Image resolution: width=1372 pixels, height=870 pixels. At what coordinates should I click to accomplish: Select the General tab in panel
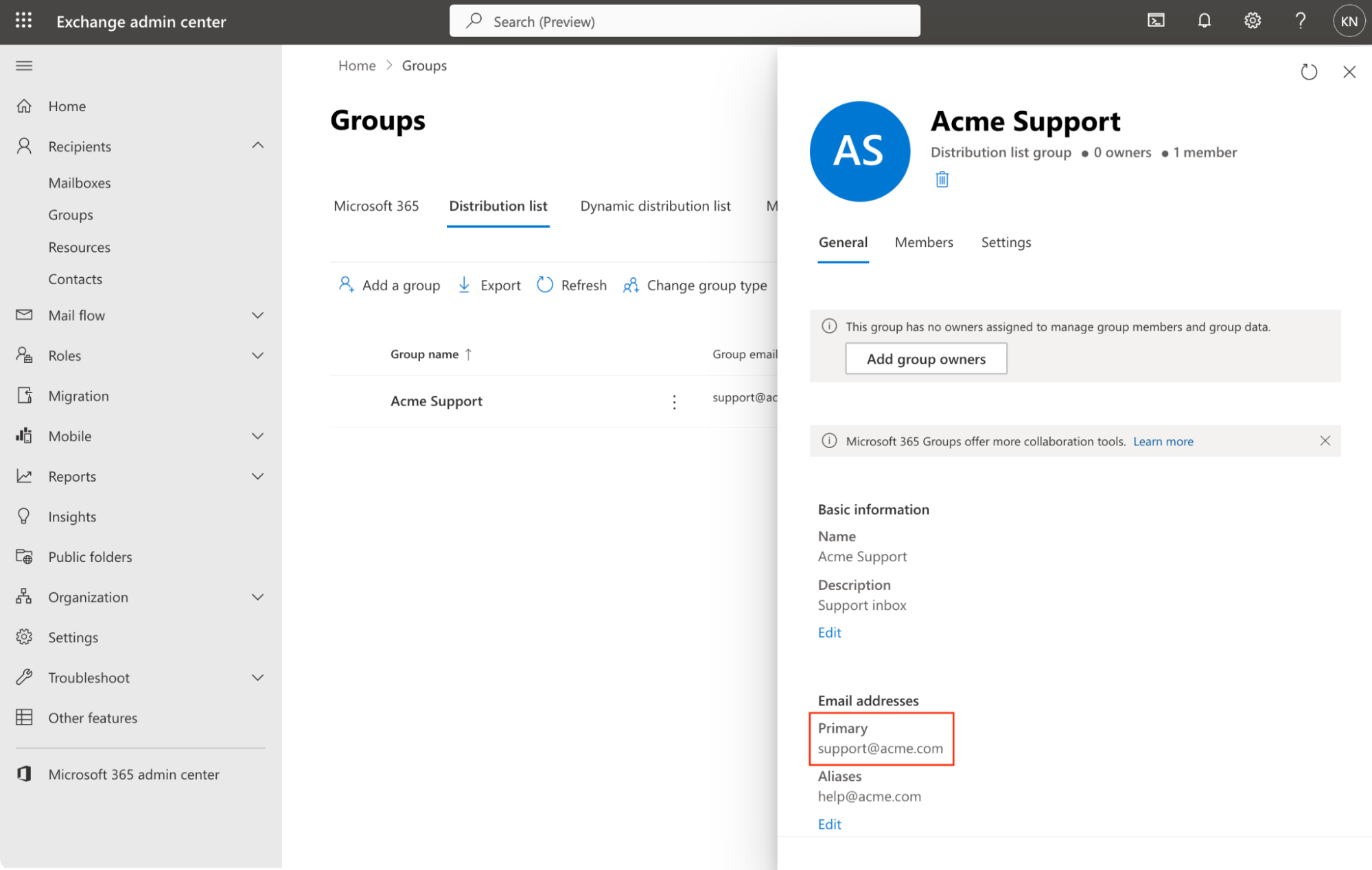coord(843,242)
